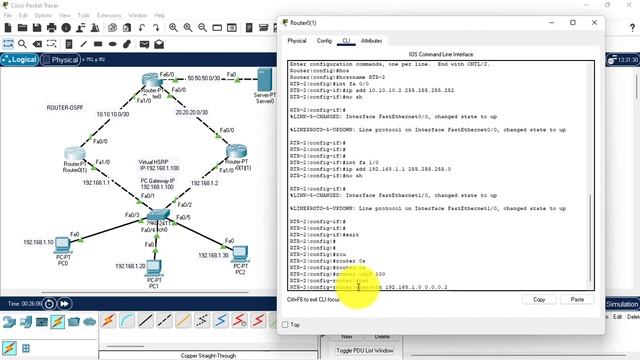640x360 pixels.
Task: Open the Config tab of Router0(1)
Action: coord(324,41)
